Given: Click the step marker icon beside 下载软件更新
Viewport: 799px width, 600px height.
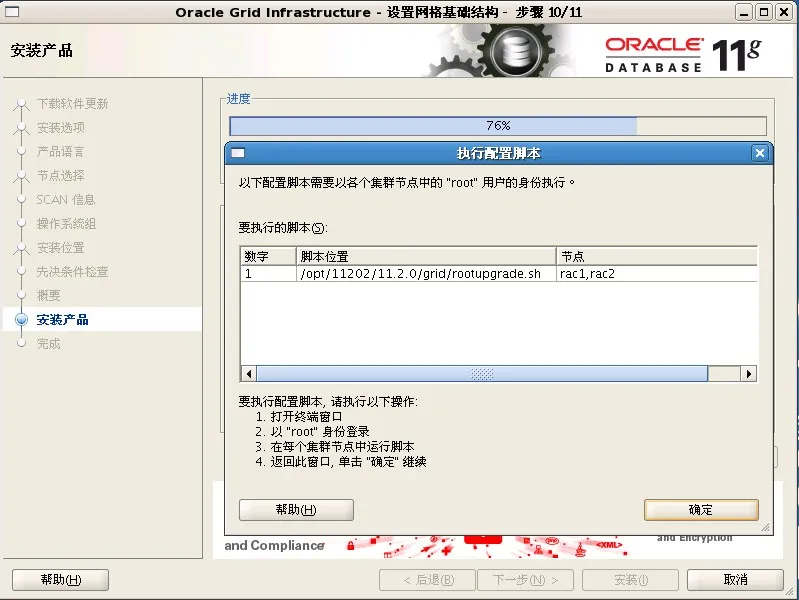Looking at the screenshot, I should pos(21,105).
